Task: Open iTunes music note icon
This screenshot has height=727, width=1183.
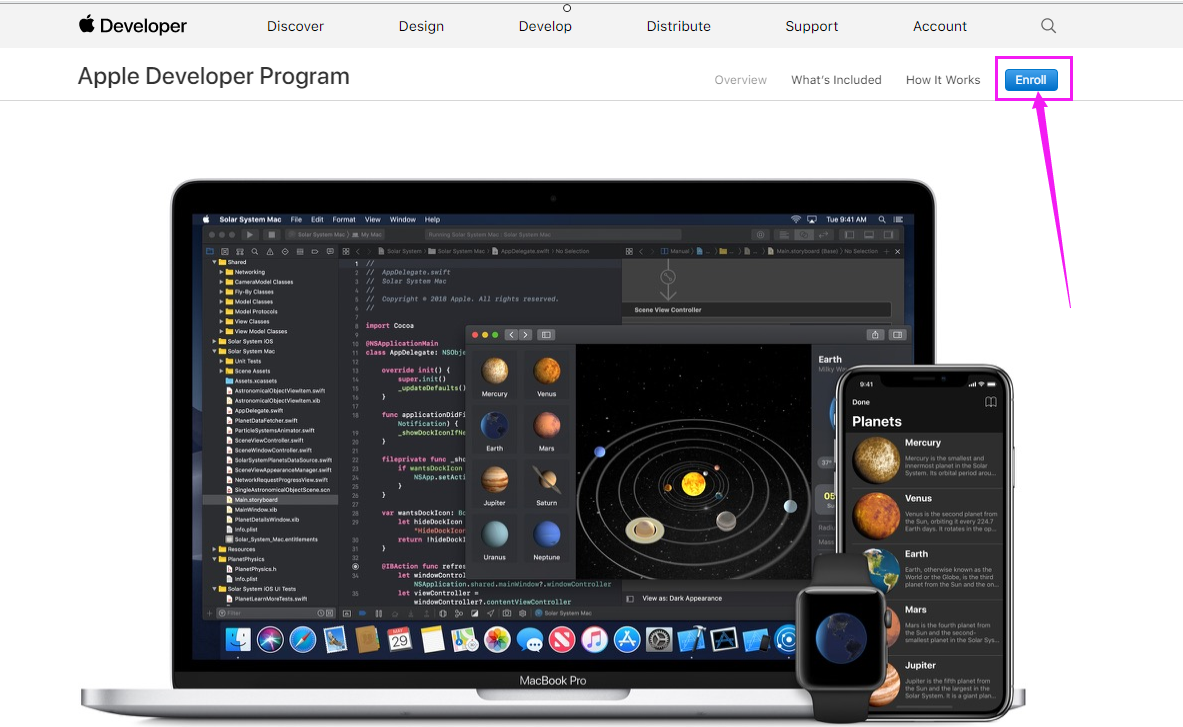Action: 595,640
